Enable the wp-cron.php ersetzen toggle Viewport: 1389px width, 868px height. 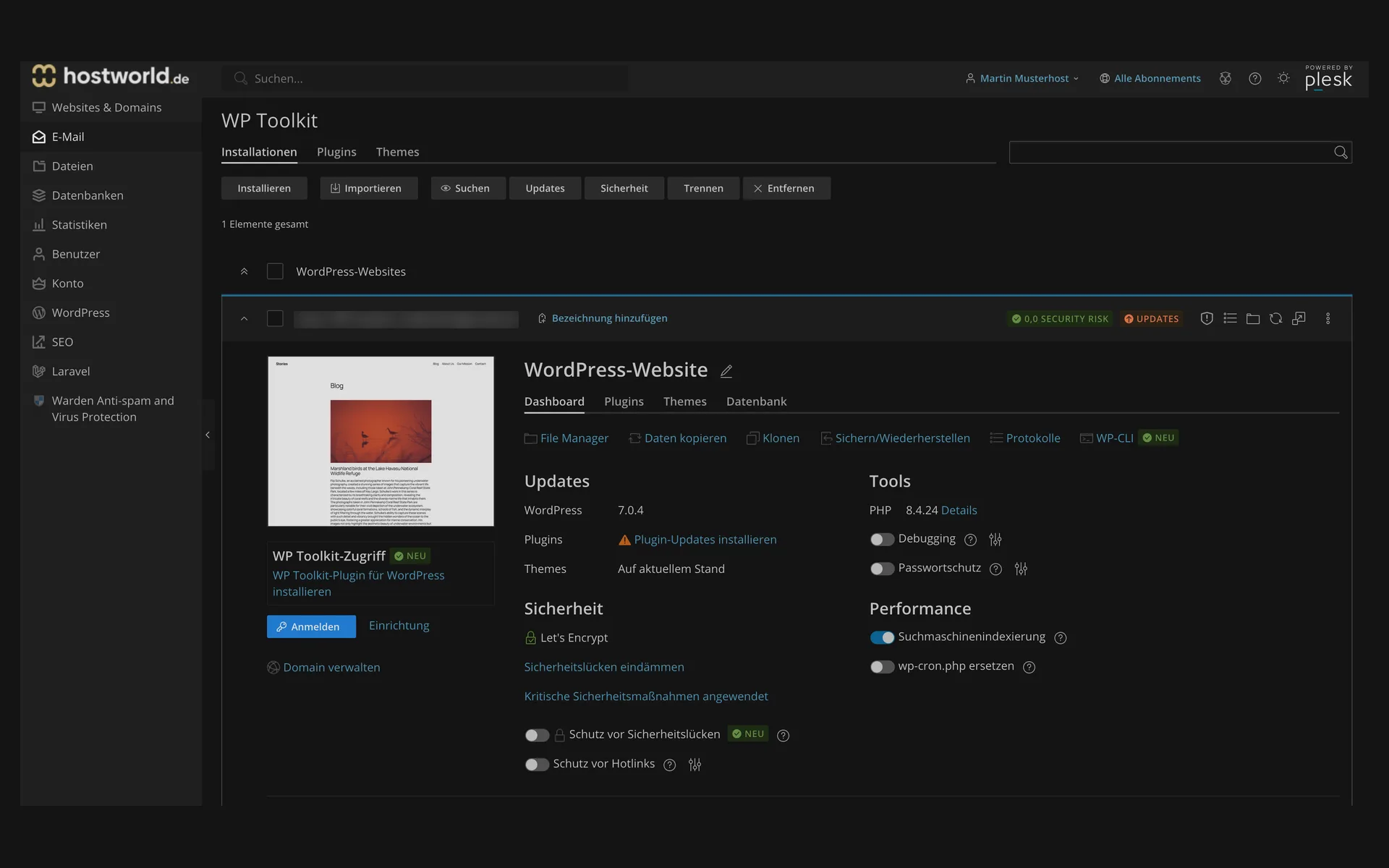tap(882, 667)
